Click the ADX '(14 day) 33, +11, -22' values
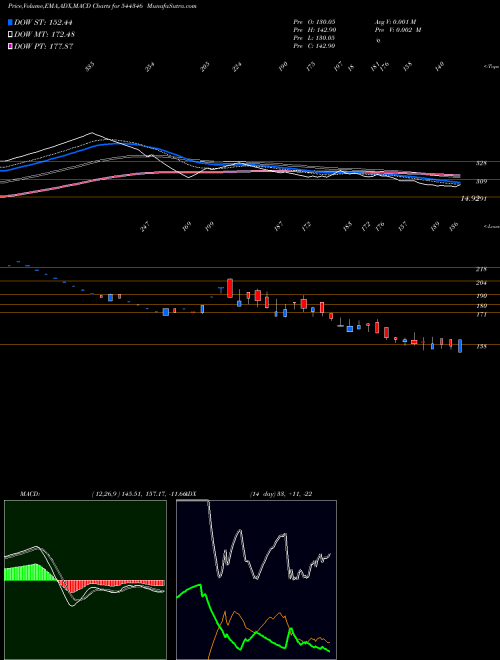The image size is (500, 660). click(x=281, y=494)
